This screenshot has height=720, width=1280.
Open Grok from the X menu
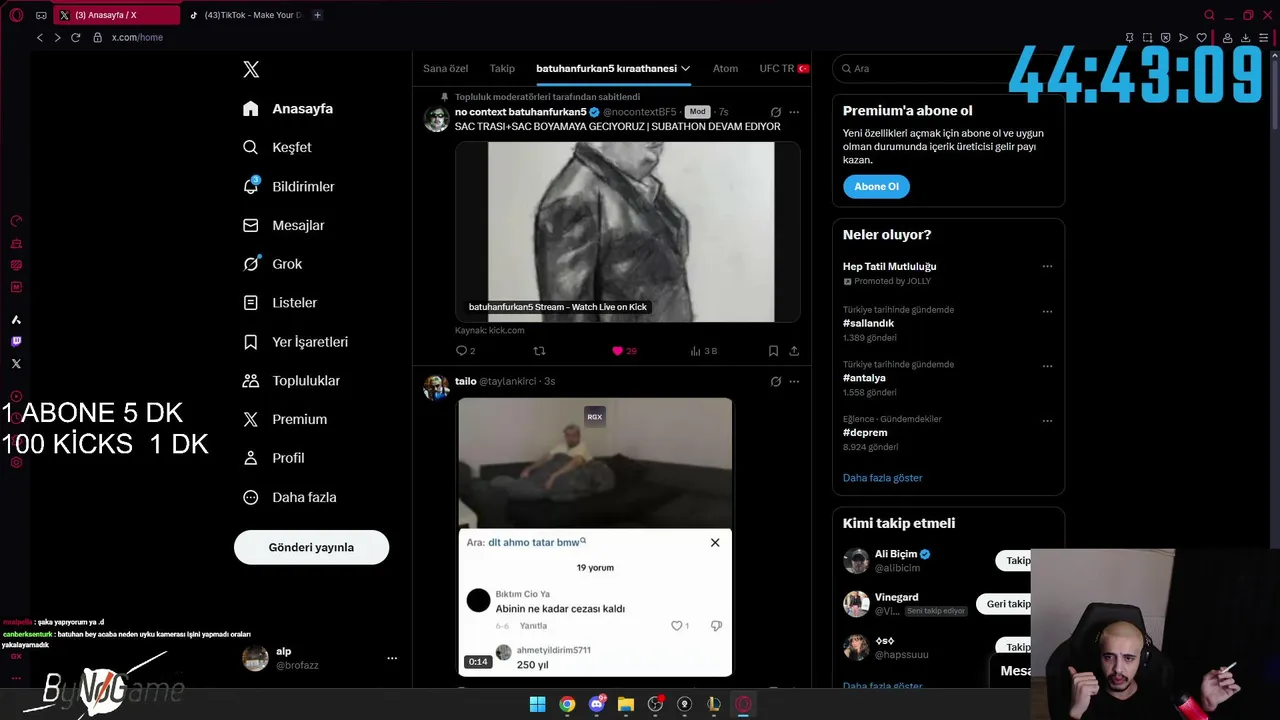point(272,264)
